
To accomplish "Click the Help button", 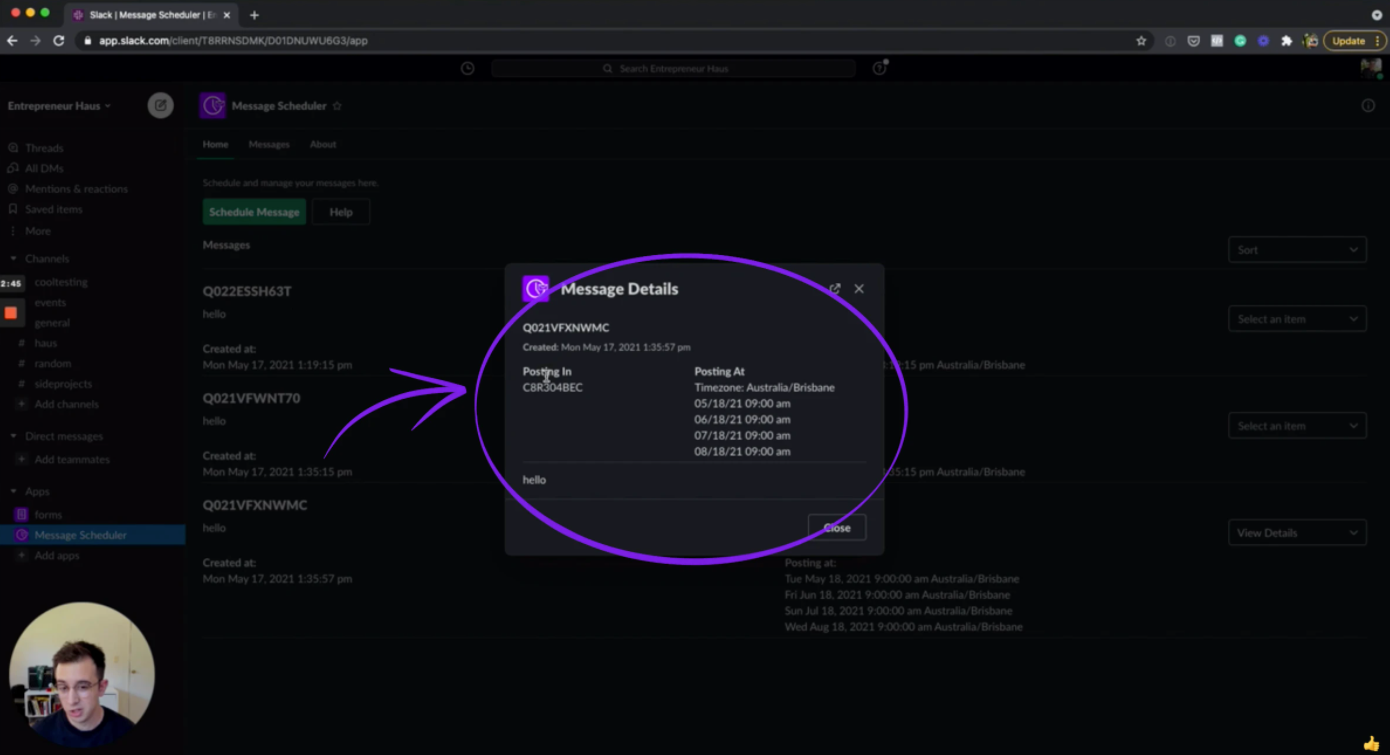I will coord(340,211).
